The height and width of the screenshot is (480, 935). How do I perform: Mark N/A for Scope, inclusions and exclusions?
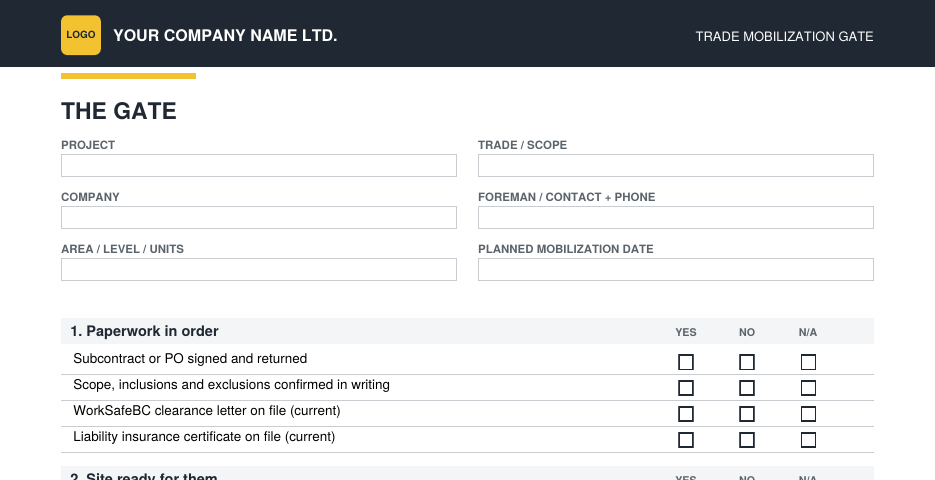coord(808,388)
